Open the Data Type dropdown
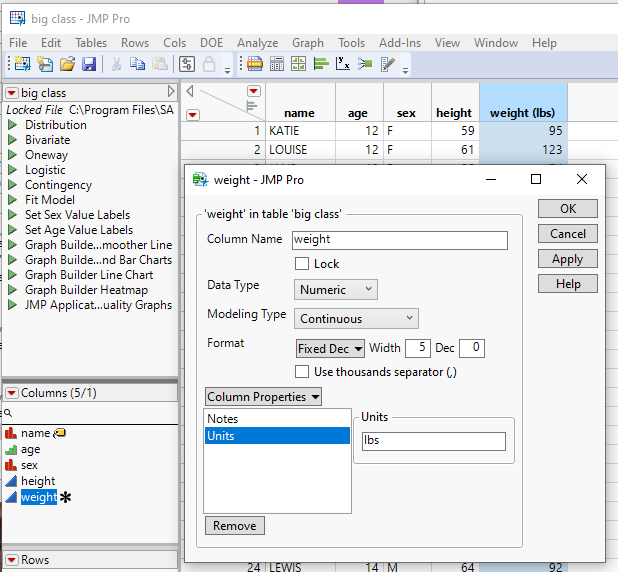The height and width of the screenshot is (572, 618). pos(336,290)
